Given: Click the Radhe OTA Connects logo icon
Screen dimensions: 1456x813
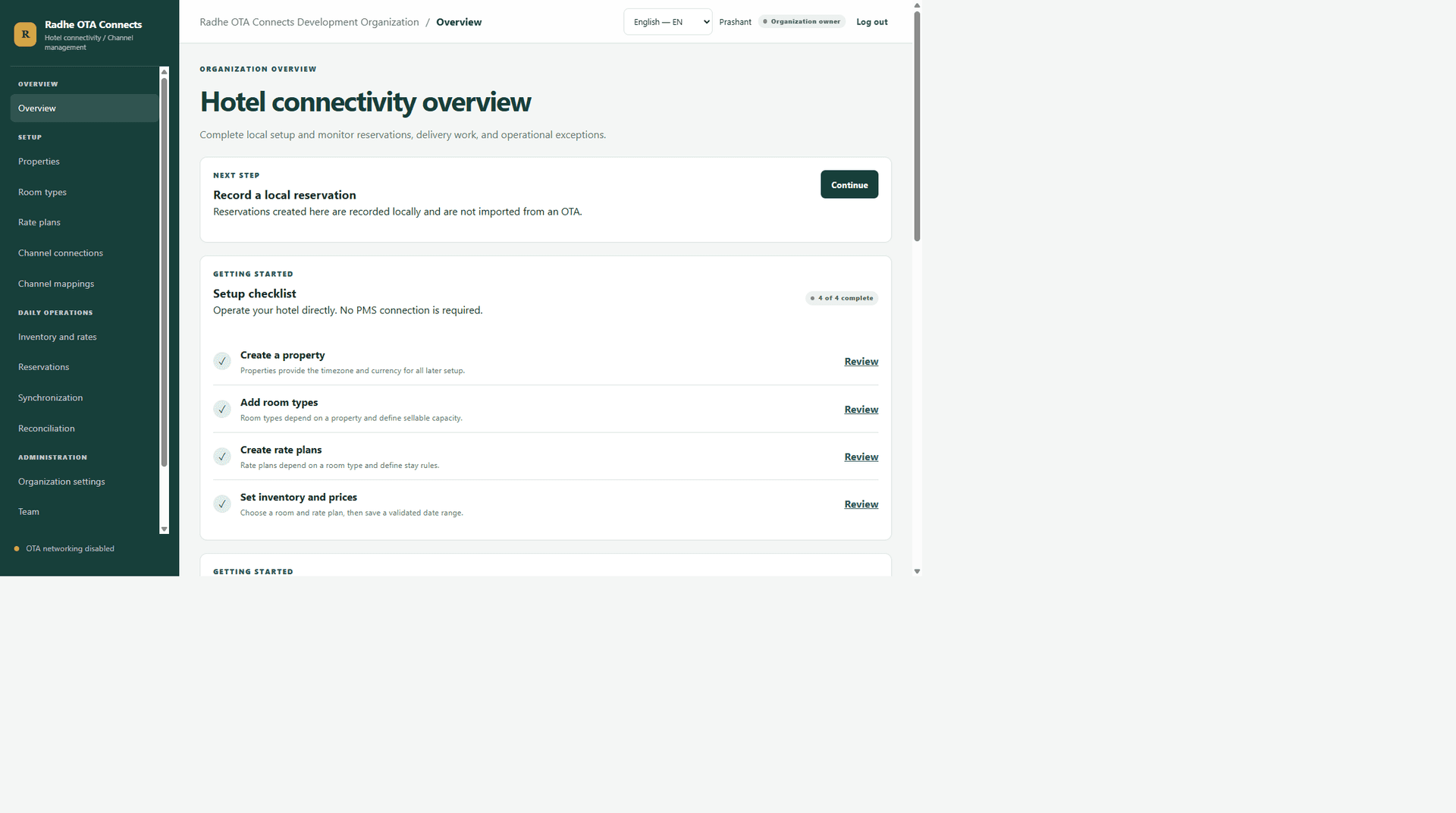Looking at the screenshot, I should (x=25, y=34).
